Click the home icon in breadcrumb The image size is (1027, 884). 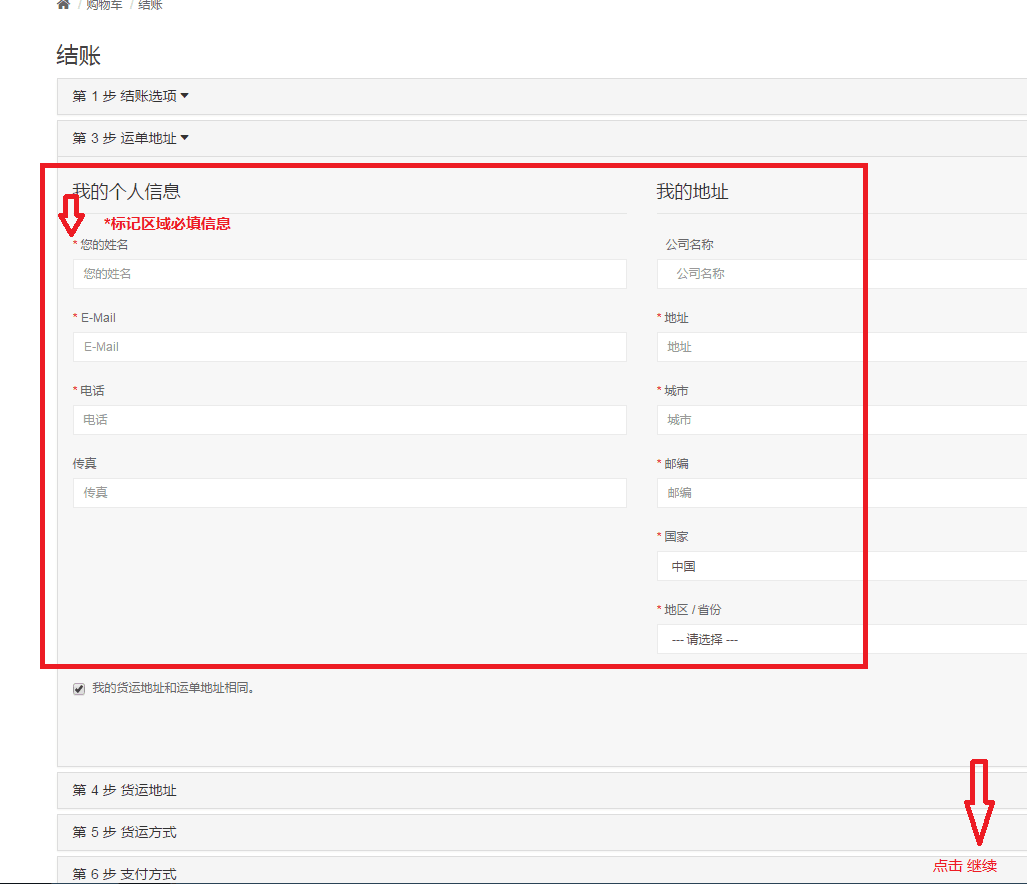pyautogui.click(x=63, y=5)
